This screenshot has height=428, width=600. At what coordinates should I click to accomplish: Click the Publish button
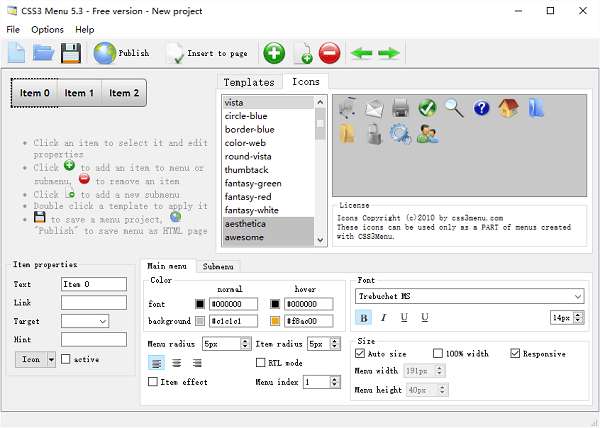(122, 53)
